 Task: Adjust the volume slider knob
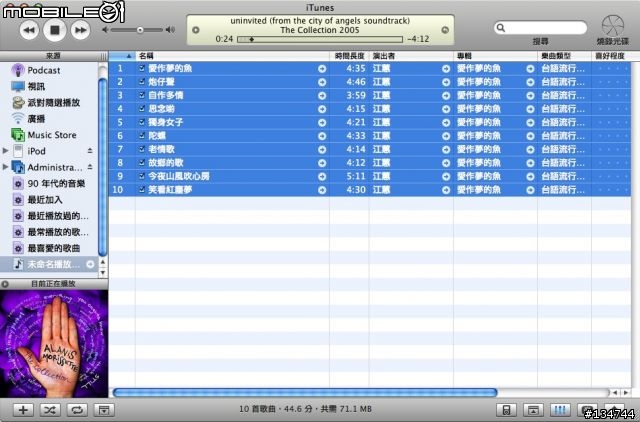140,30
